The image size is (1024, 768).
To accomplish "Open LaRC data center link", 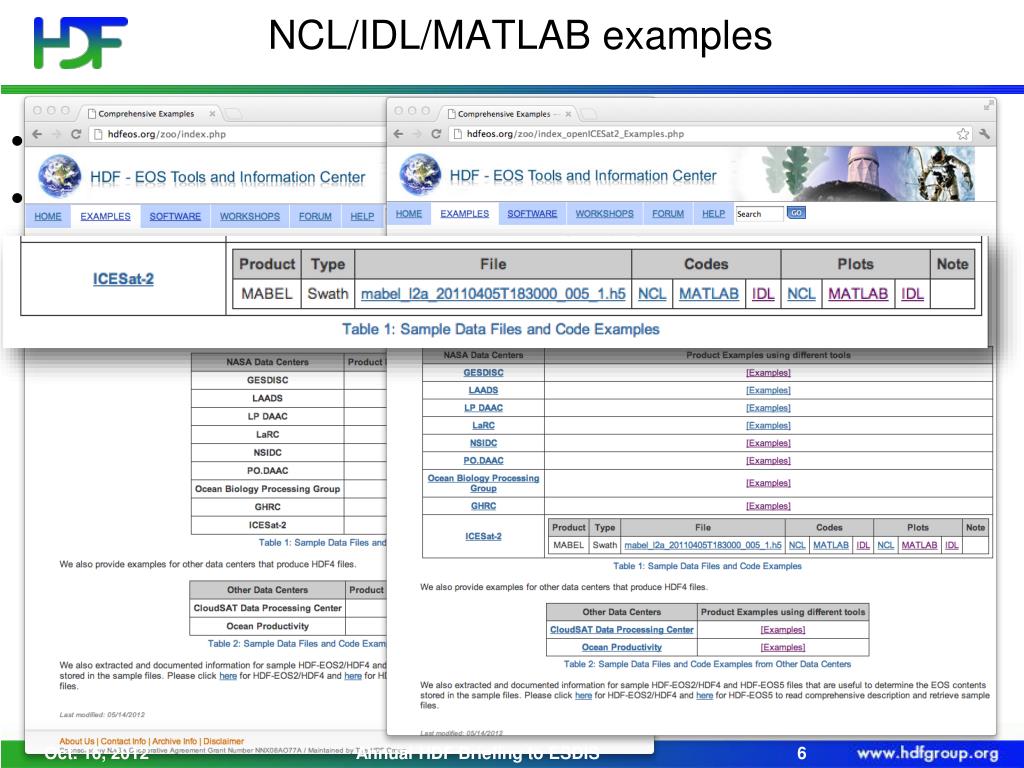I will pyautogui.click(x=483, y=425).
